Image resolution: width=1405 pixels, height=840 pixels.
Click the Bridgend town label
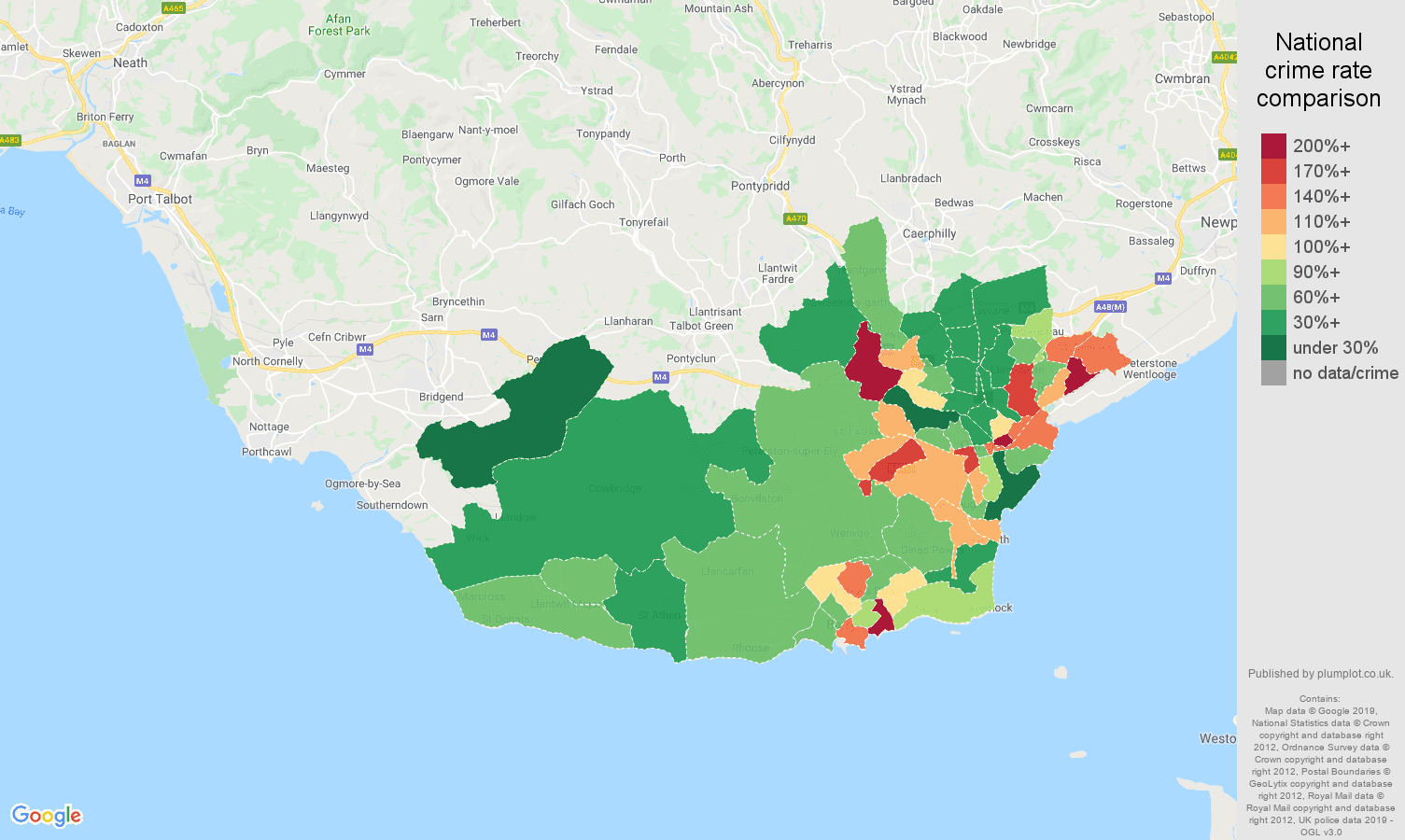[x=441, y=397]
